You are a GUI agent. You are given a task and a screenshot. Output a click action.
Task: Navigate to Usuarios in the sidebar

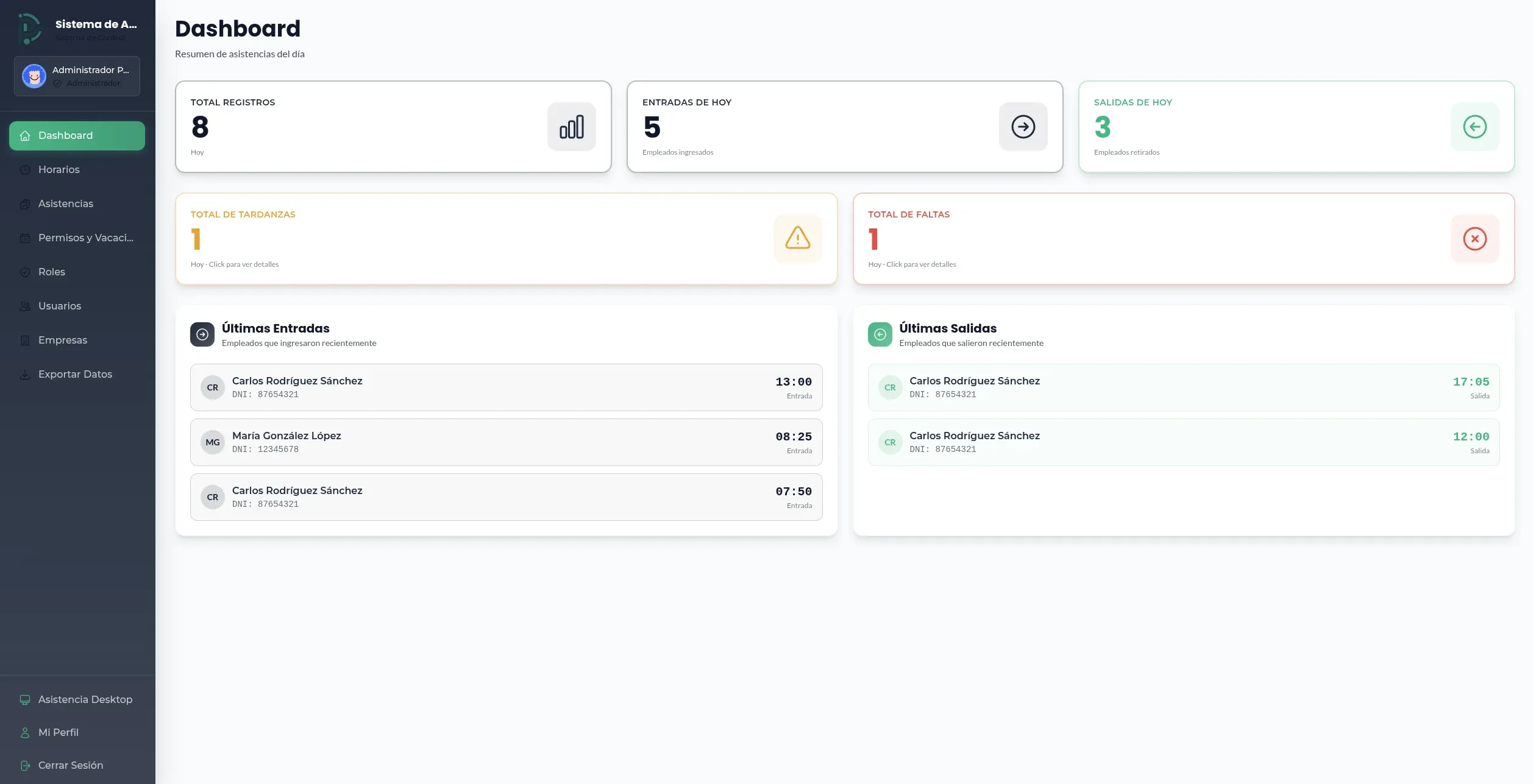coord(60,306)
